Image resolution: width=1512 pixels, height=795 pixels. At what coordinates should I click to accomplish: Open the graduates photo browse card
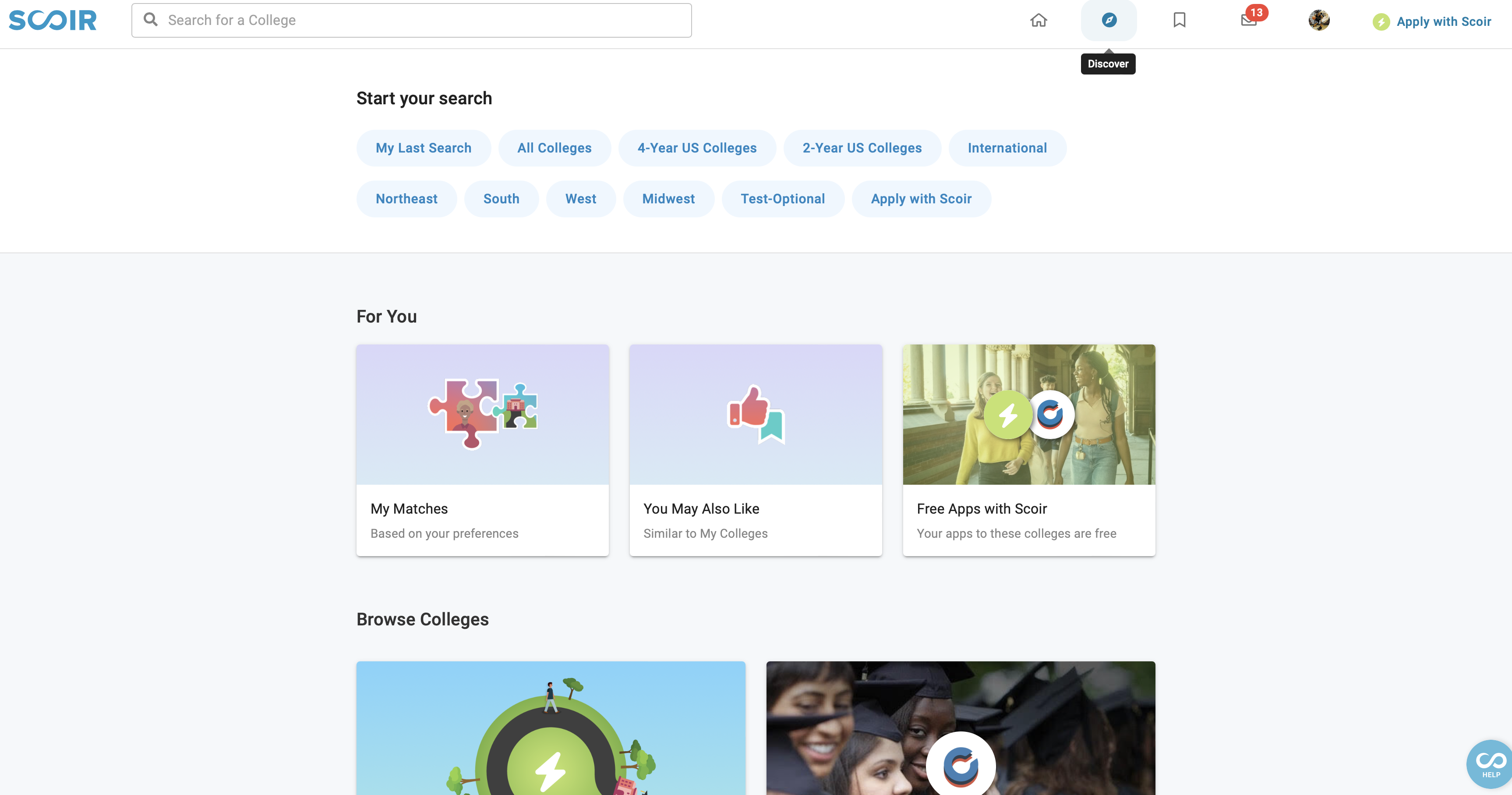(x=961, y=728)
